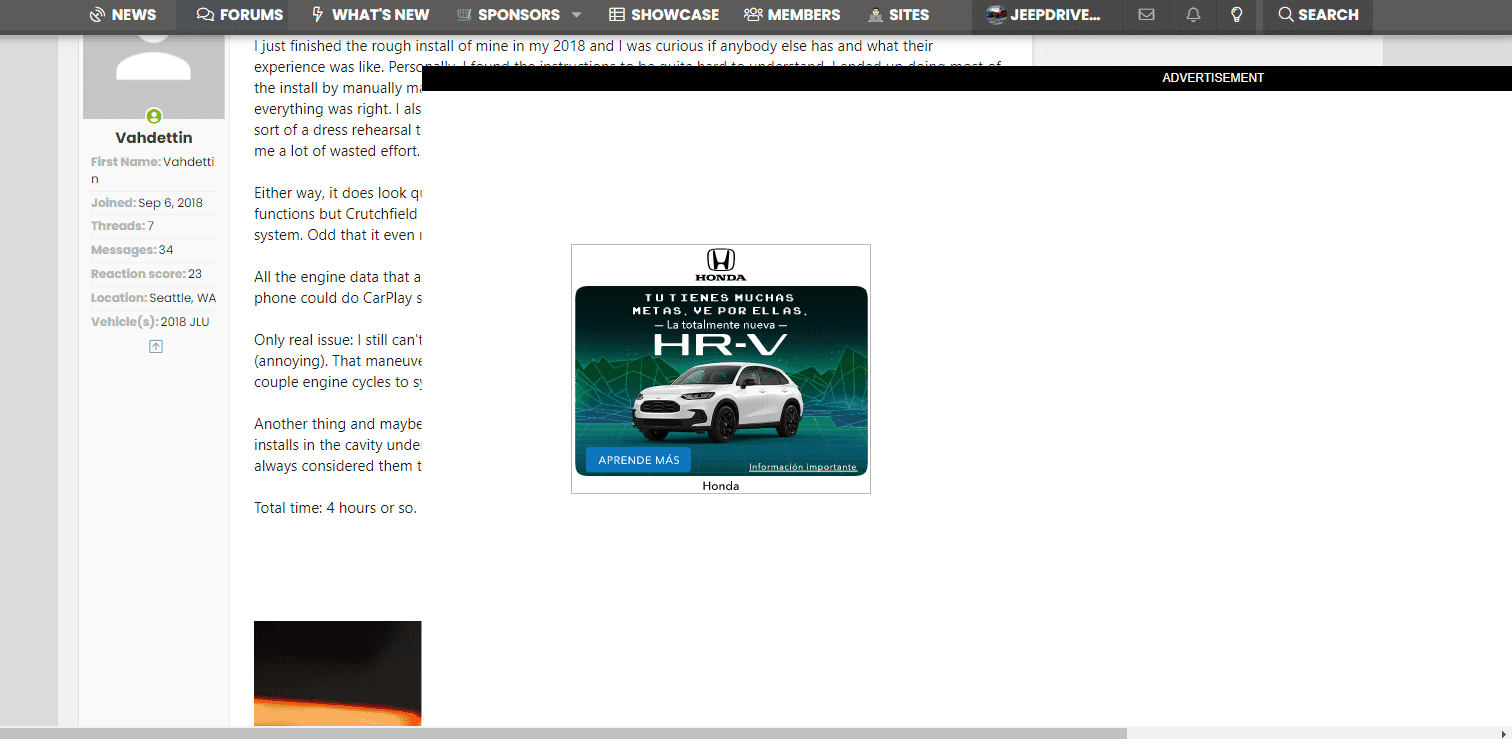Open the Sites menu item
Image resolution: width=1512 pixels, height=739 pixels.
(x=898, y=15)
